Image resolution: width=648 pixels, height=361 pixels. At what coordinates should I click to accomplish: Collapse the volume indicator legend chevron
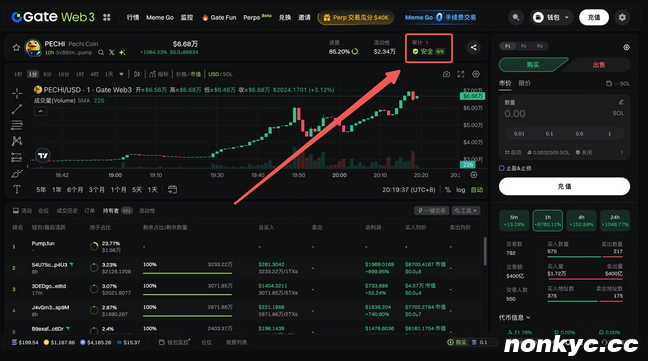40,112
